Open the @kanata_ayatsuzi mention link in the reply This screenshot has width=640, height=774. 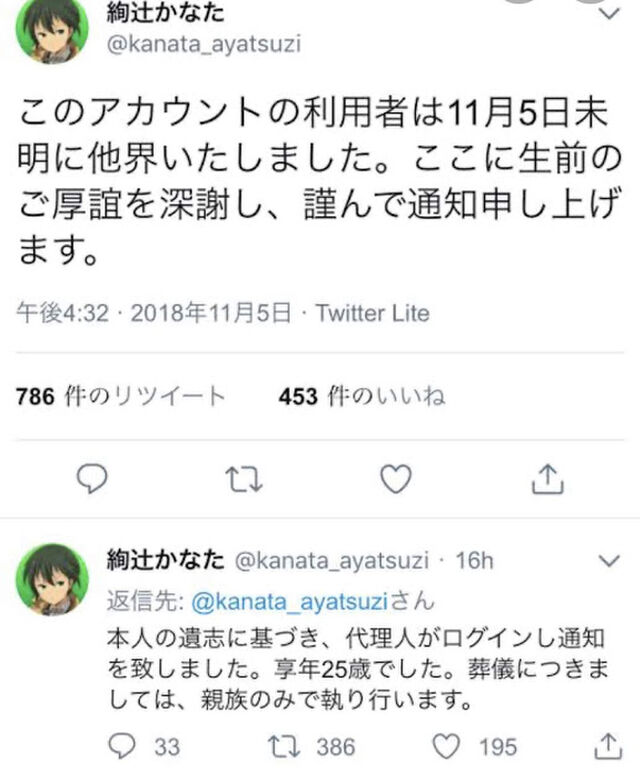pyautogui.click(x=289, y=602)
